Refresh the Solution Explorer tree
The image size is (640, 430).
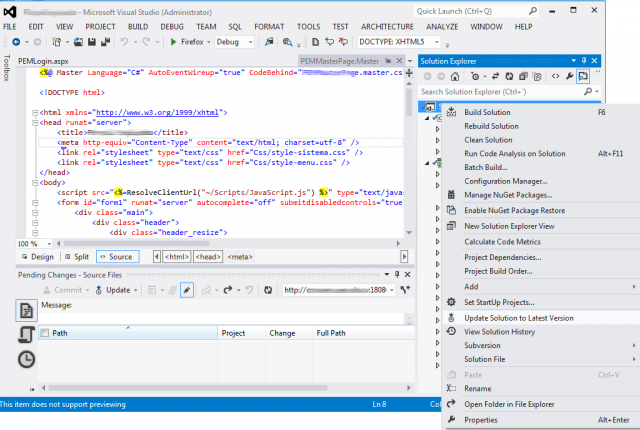coord(509,76)
